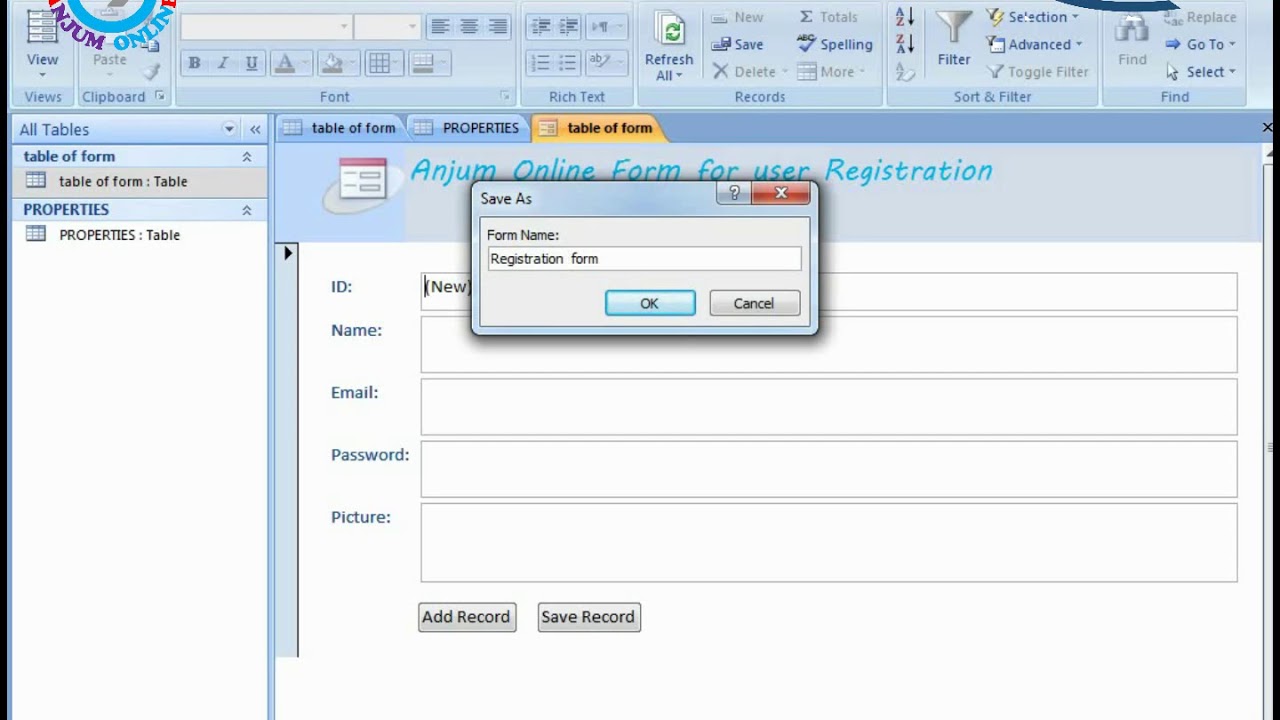
Task: Open All Tables navigation pane dropdown arrow
Action: point(229,129)
